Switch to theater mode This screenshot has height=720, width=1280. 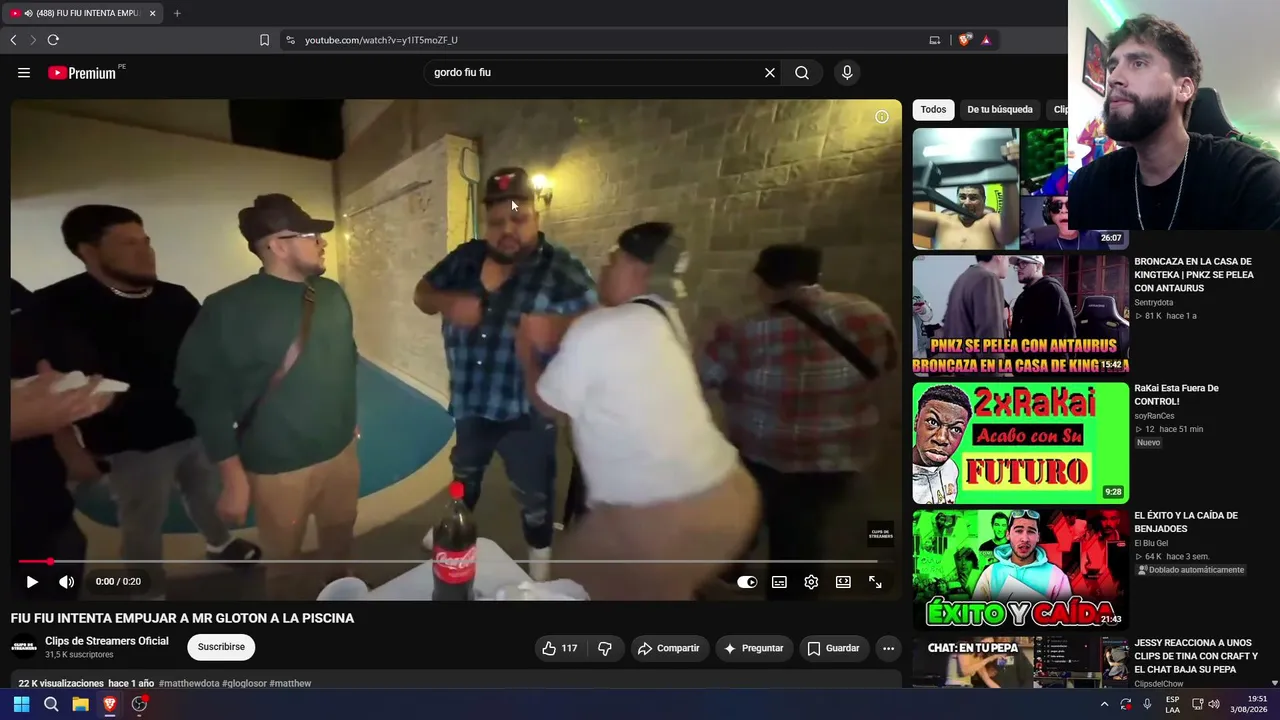[843, 582]
